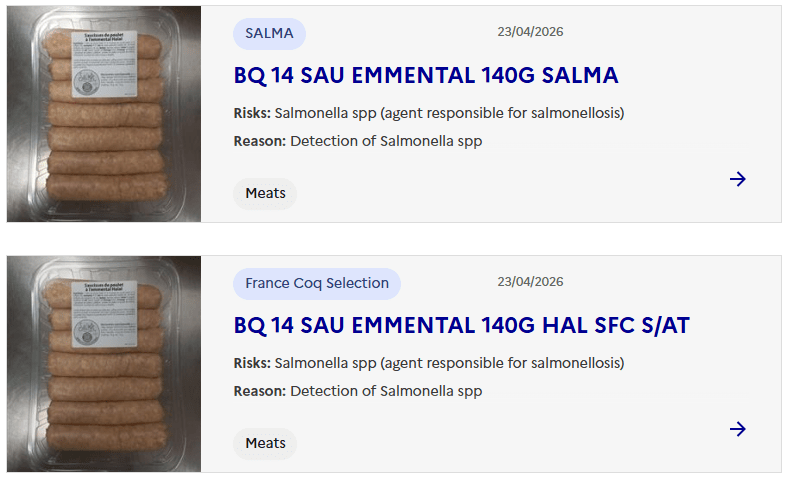Open the BQ 14 SAU EMMENTAL 140G HAL SFC S/AT title
Image resolution: width=791 pixels, height=487 pixels.
pos(461,326)
